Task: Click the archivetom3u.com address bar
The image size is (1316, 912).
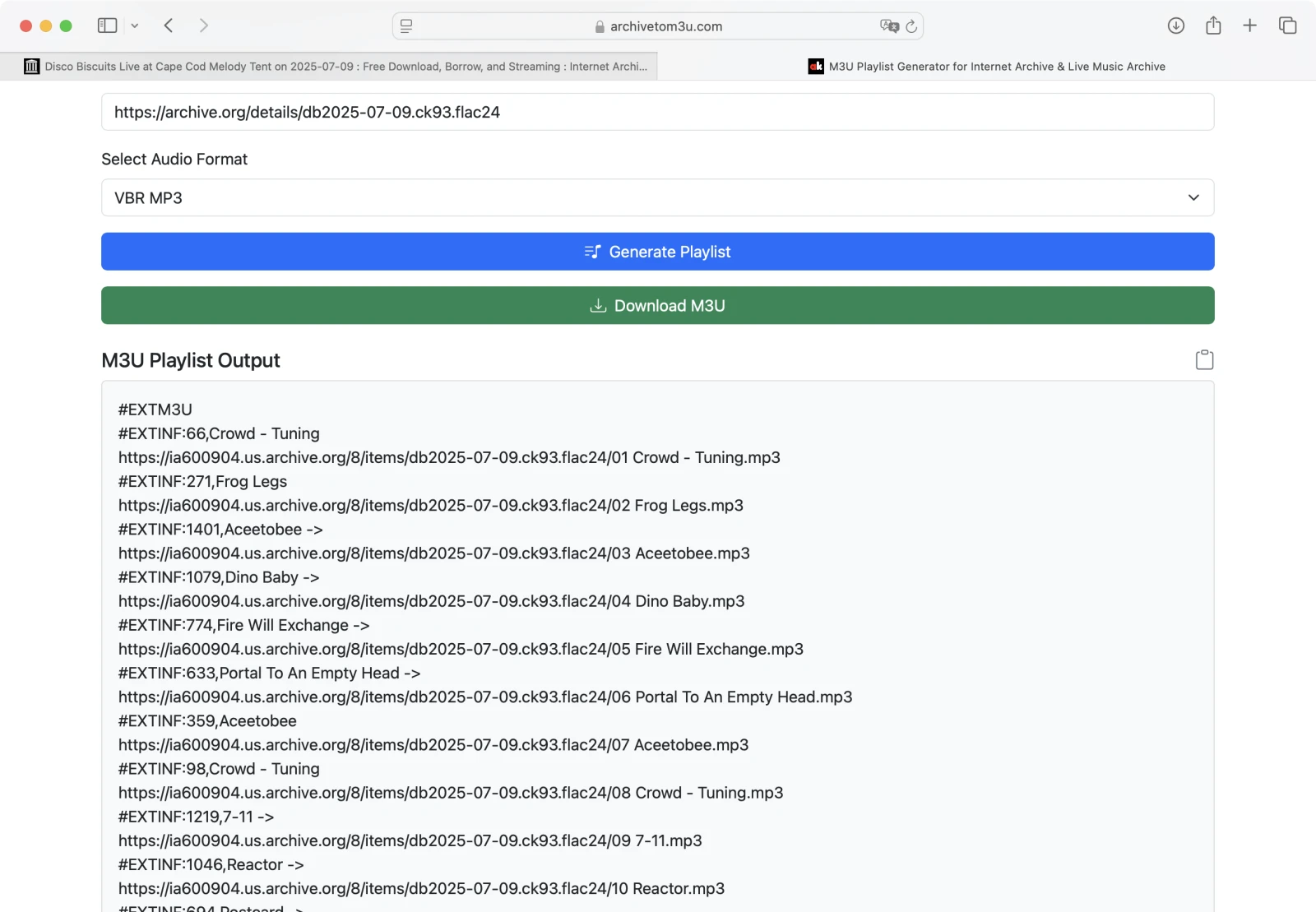Action: (657, 26)
